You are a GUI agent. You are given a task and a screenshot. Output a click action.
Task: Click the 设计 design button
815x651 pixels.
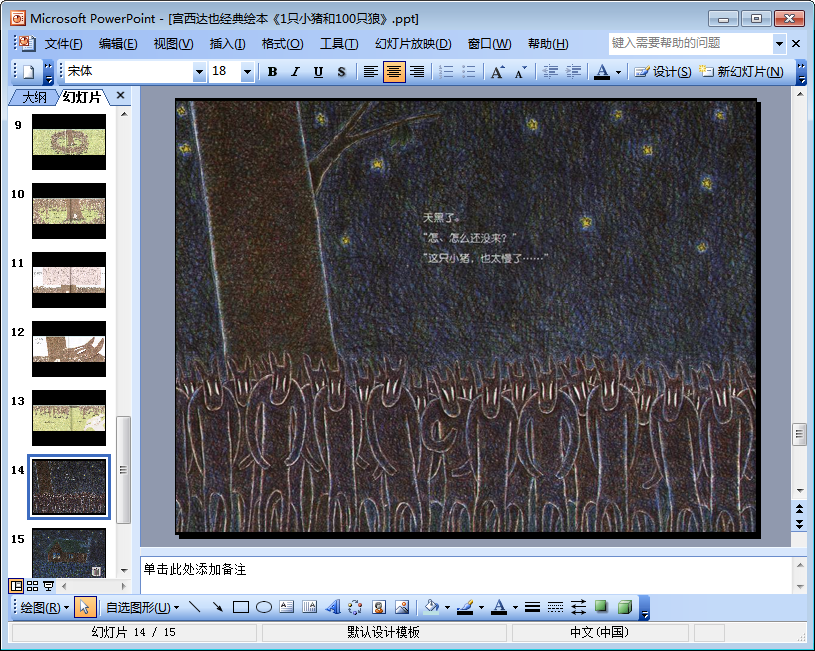tap(664, 72)
